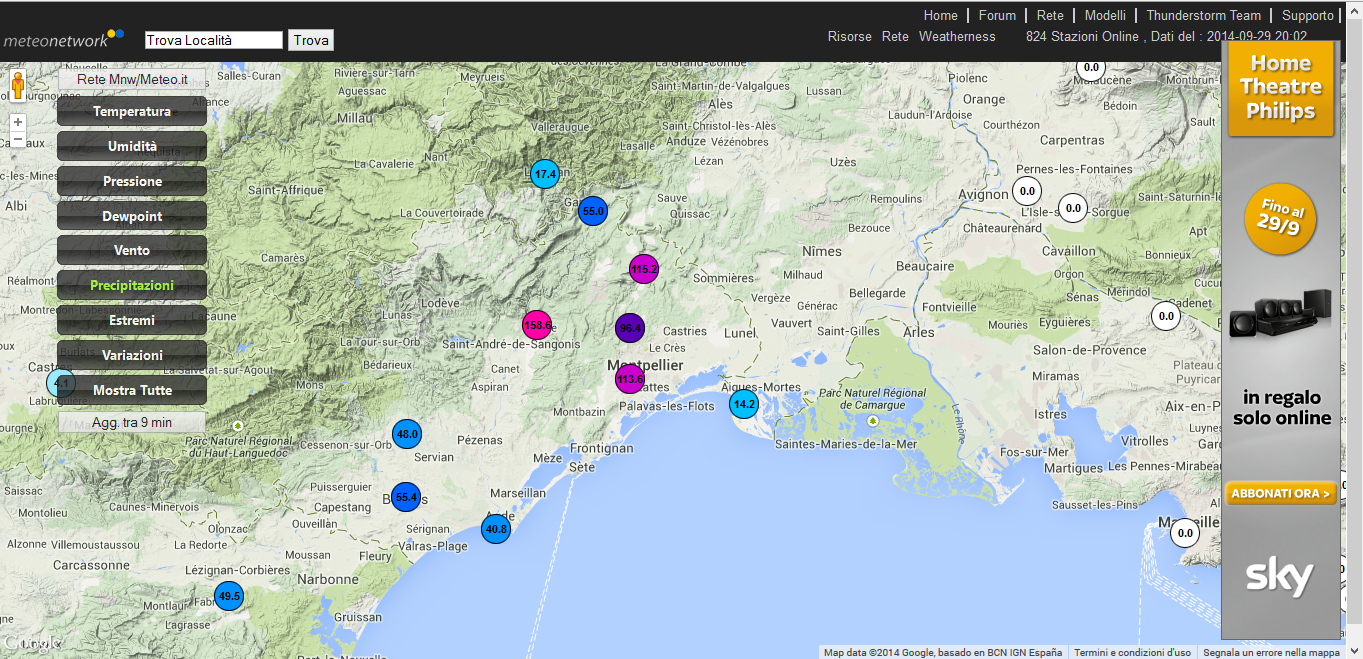Select the 49.5 station marker
The width and height of the screenshot is (1363, 659).
pos(229,596)
